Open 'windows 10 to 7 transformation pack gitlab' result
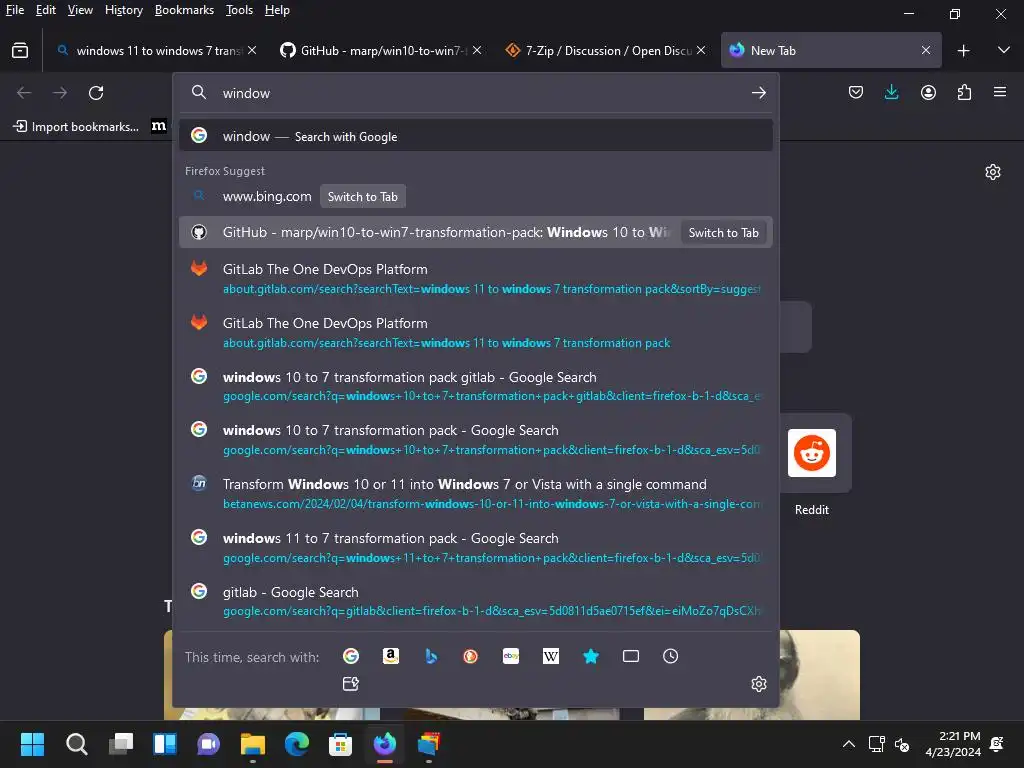1024x768 pixels. point(475,386)
